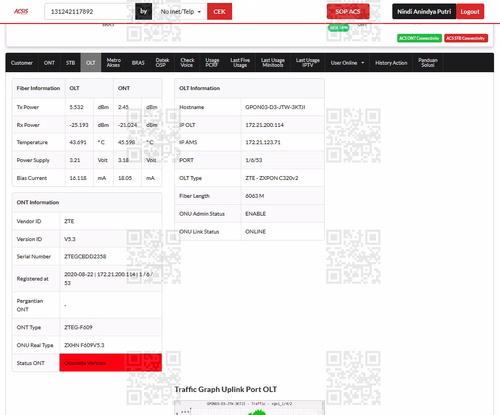Click the OLT Type value ZTE - ZXPON C320v2
The height and width of the screenshot is (415, 500).
(x=272, y=178)
